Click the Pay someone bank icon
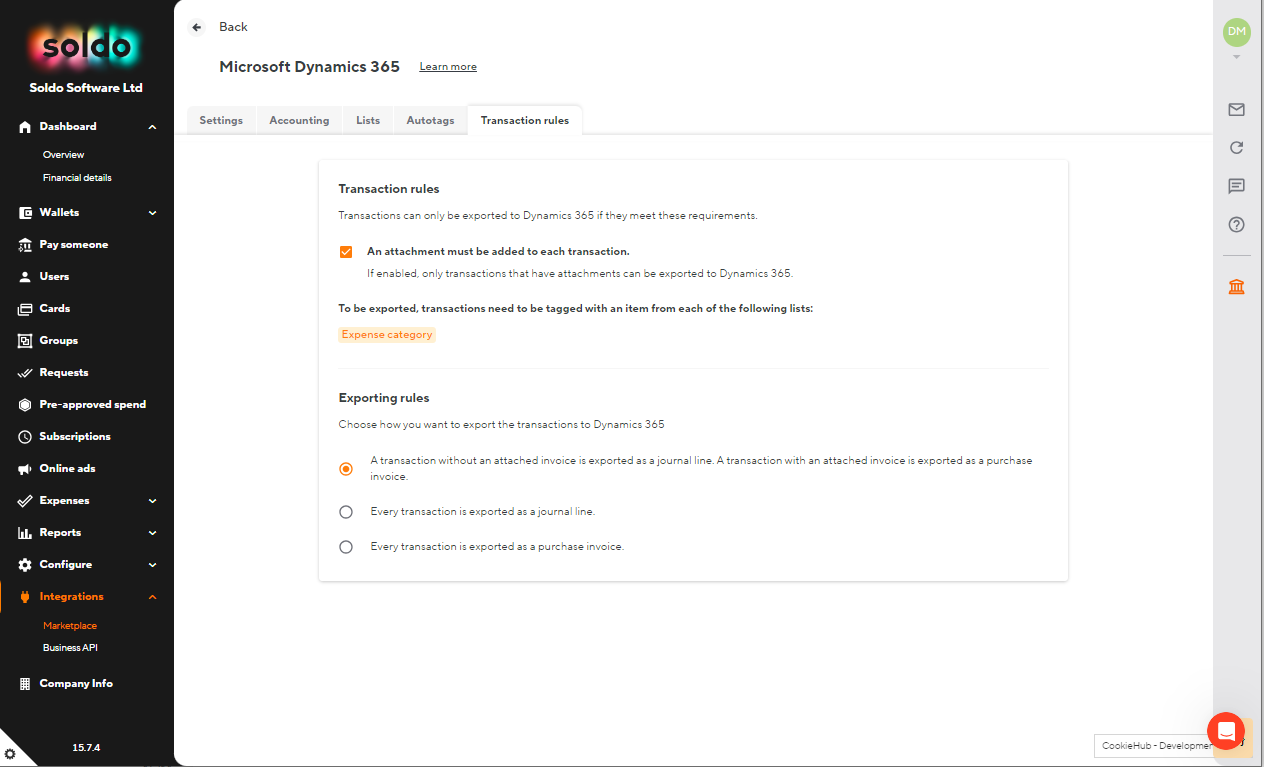Viewport: 1264px width, 767px height. (x=25, y=245)
